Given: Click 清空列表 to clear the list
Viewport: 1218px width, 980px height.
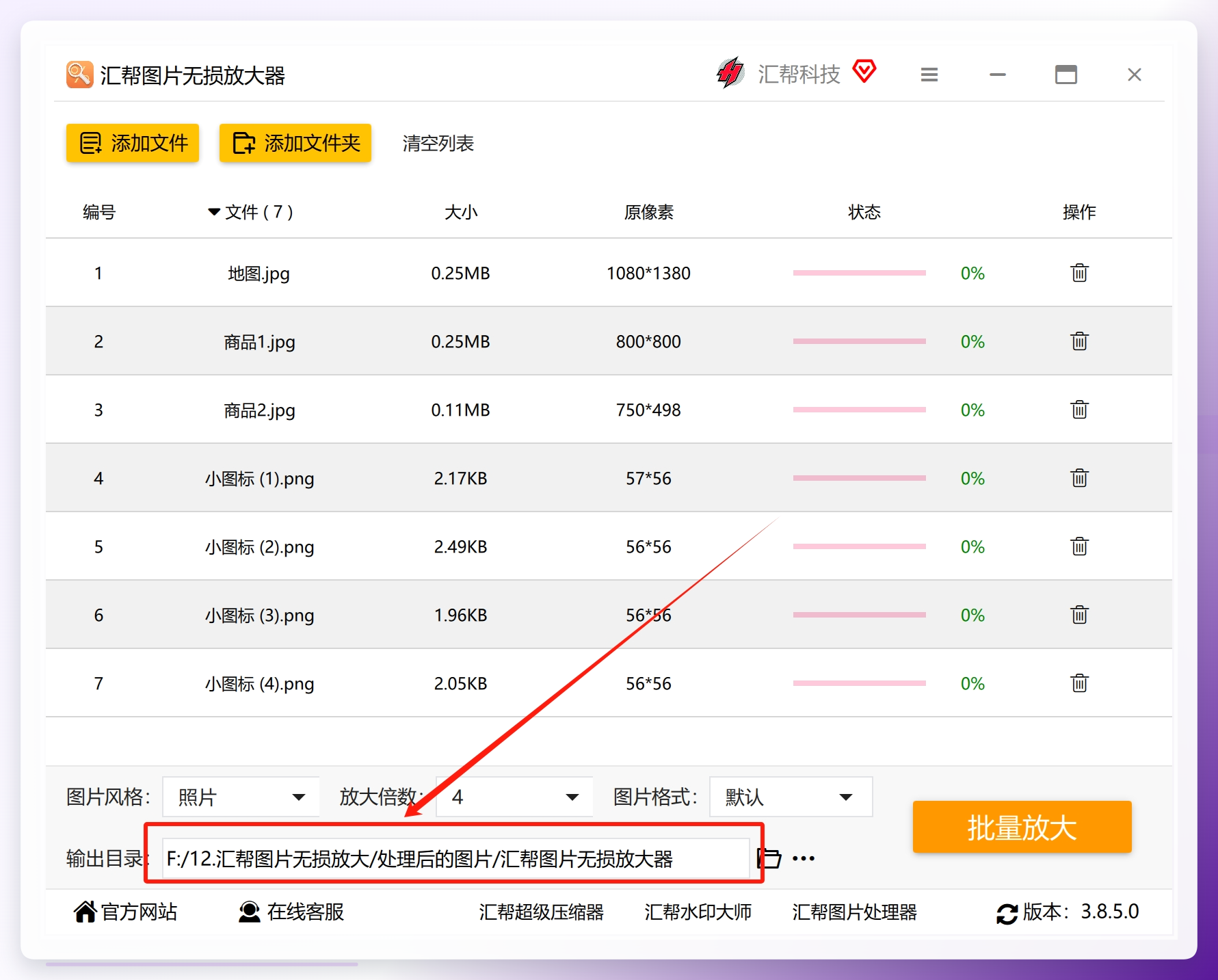Looking at the screenshot, I should pyautogui.click(x=438, y=144).
